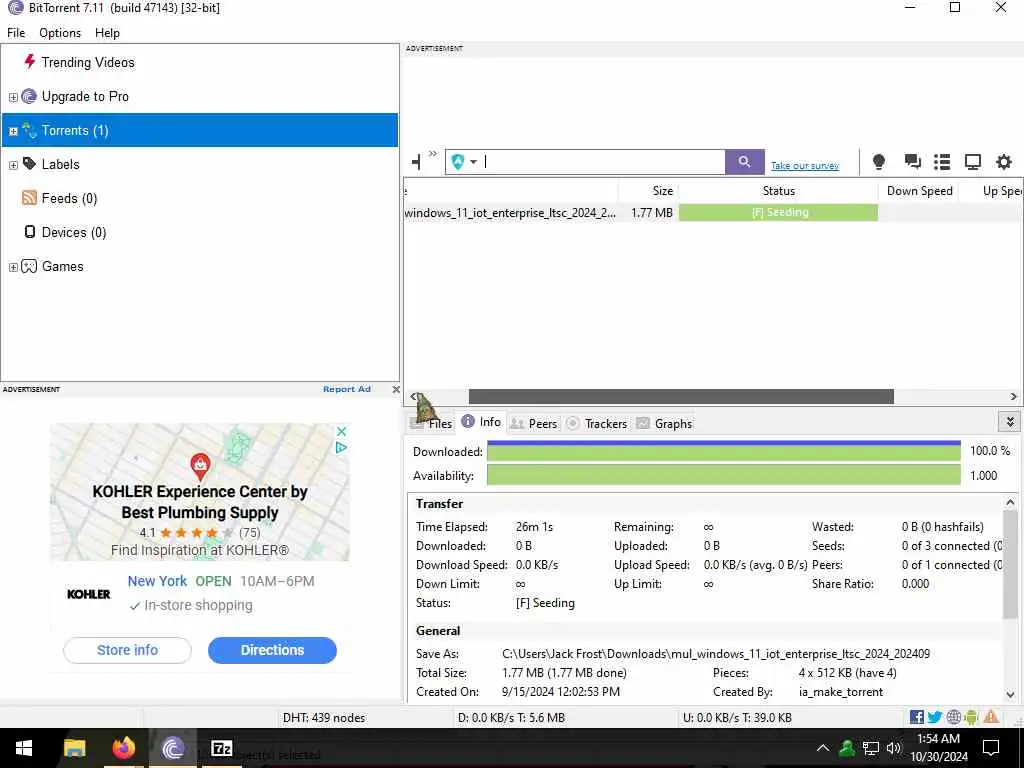
Task: Open the search provider shield dropdown
Action: [464, 161]
